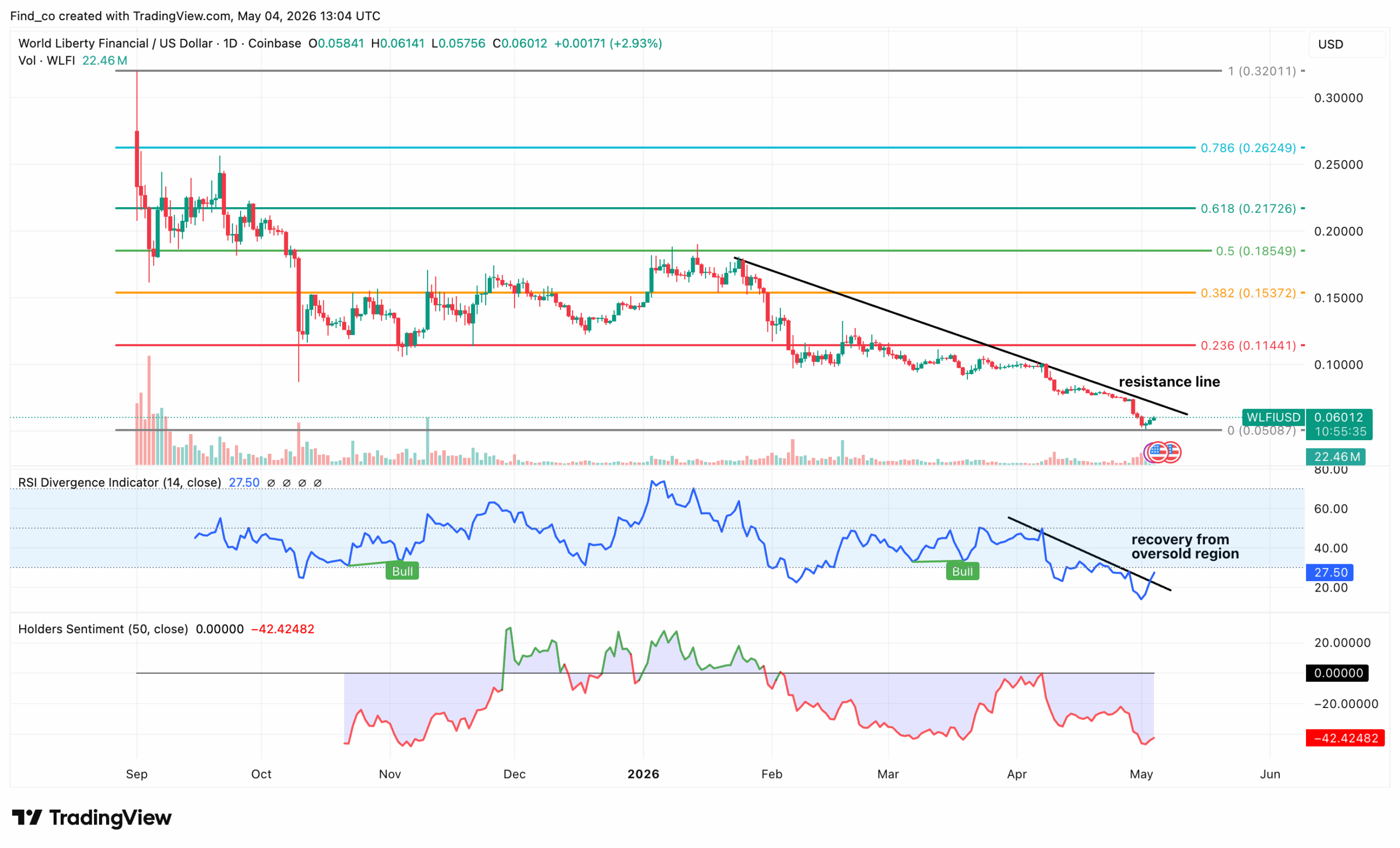Viewport: 1400px width, 848px height.
Task: Click the Nov label on time axis
Action: [390, 774]
